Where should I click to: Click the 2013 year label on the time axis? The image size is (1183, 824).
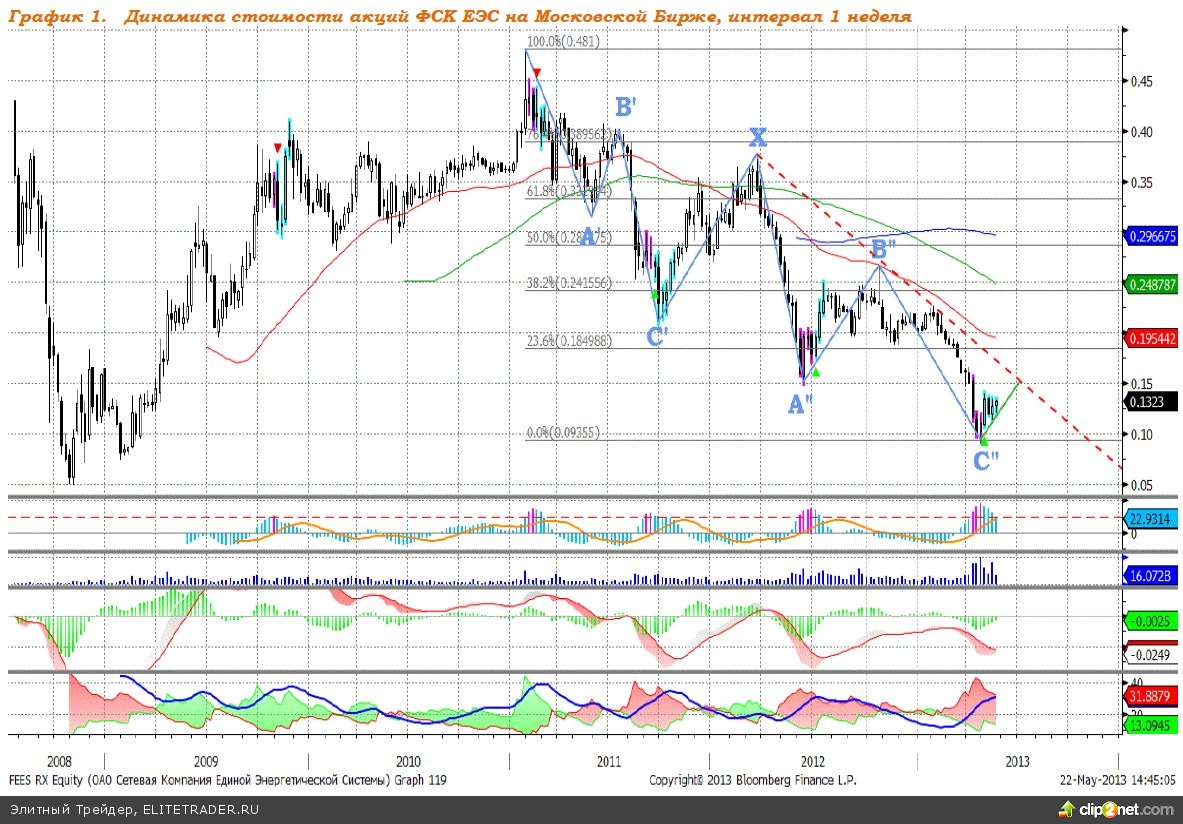coord(1016,761)
